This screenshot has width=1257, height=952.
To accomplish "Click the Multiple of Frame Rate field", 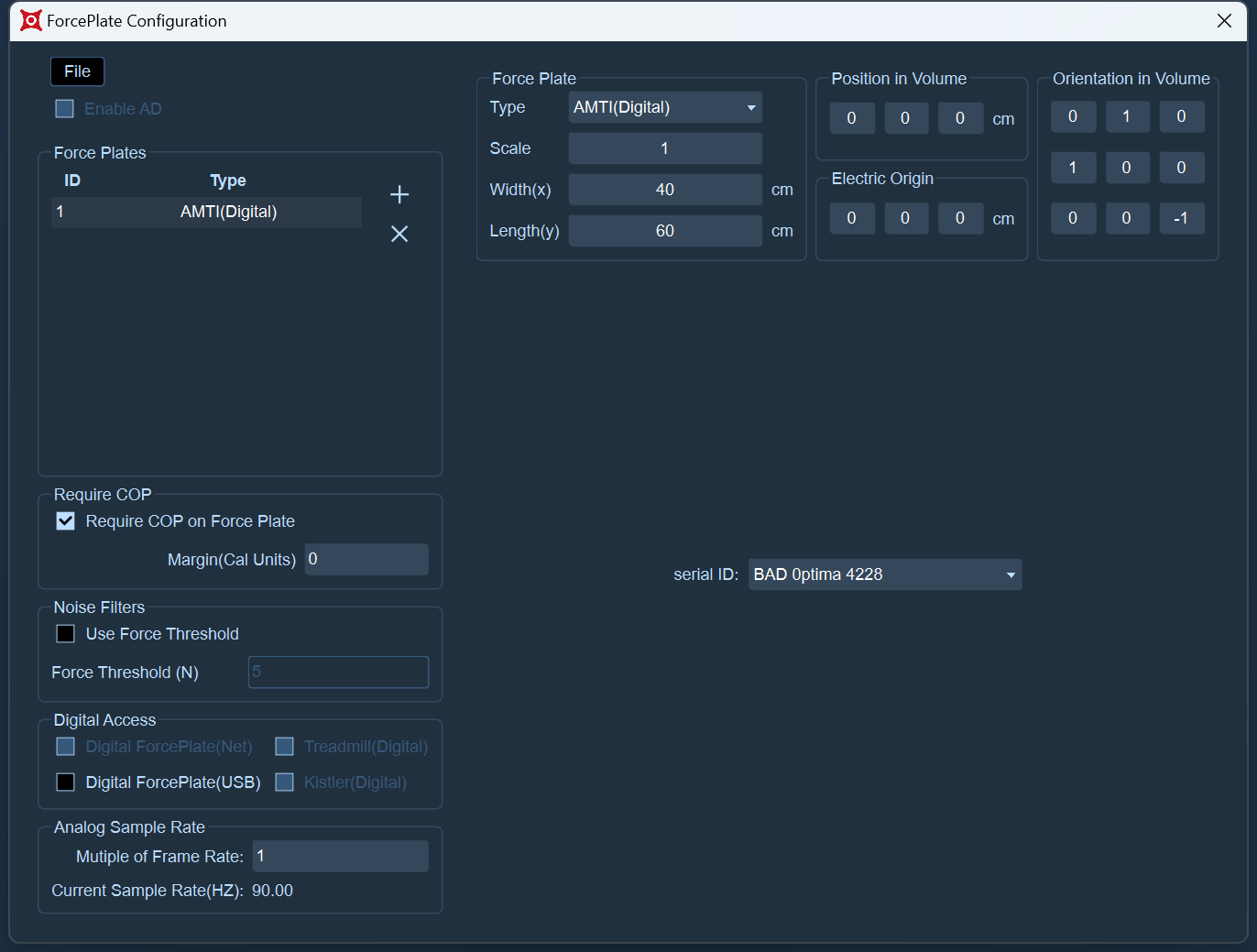I will [x=341, y=856].
